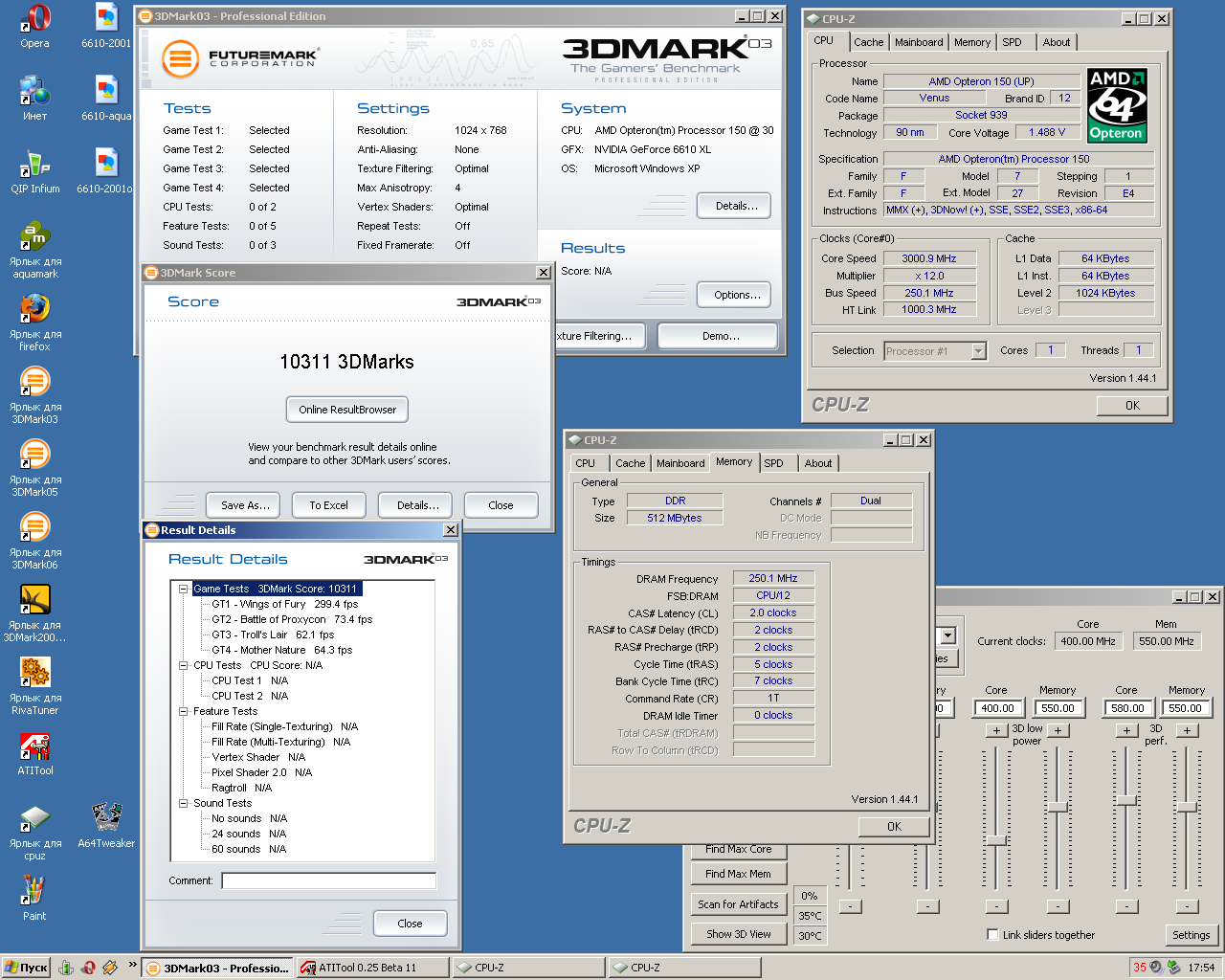Click the Details... button under System
This screenshot has width=1225, height=980.
coord(736,206)
